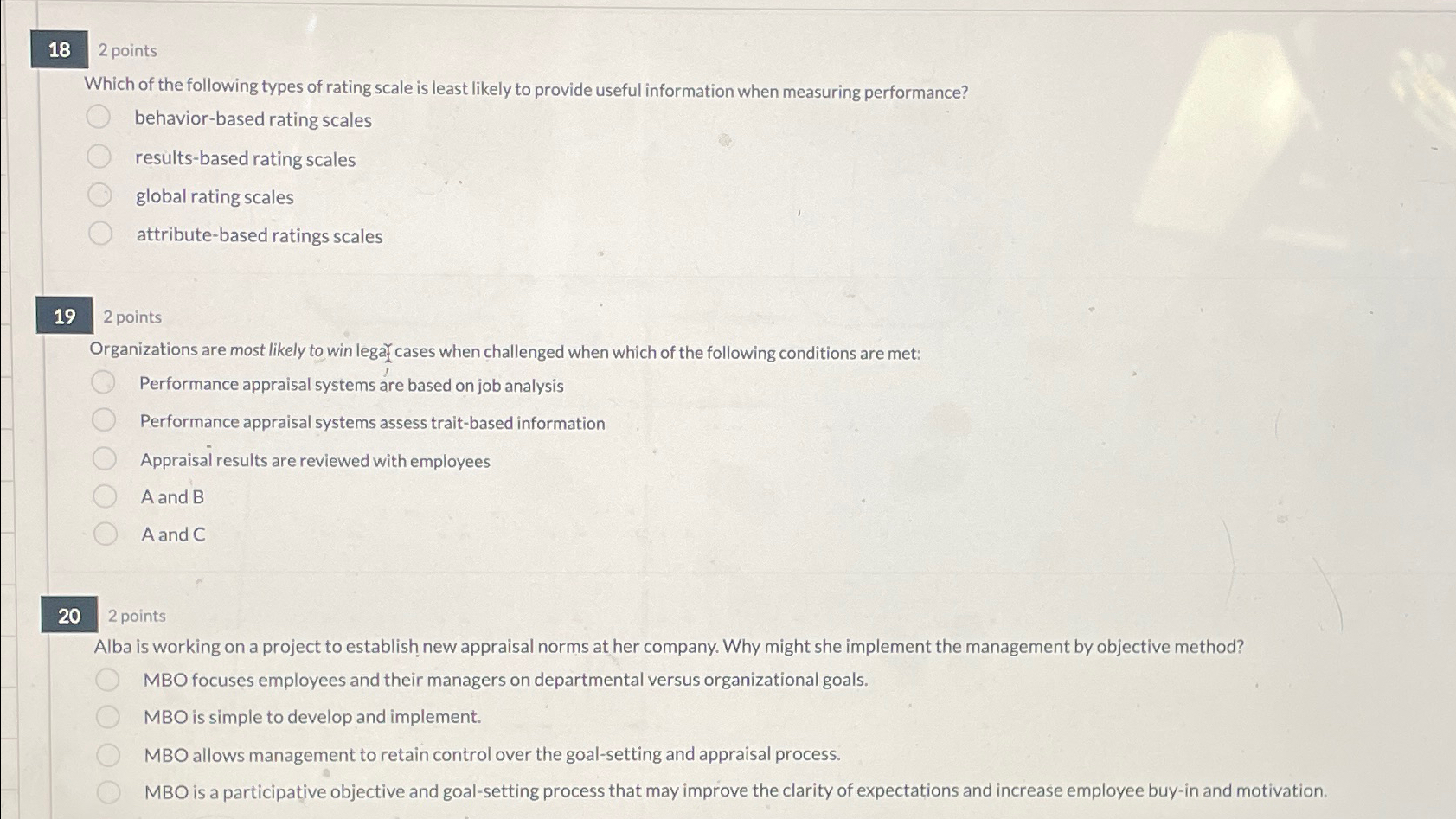Click the question 19 number badge
The height and width of the screenshot is (819, 1456).
point(65,316)
